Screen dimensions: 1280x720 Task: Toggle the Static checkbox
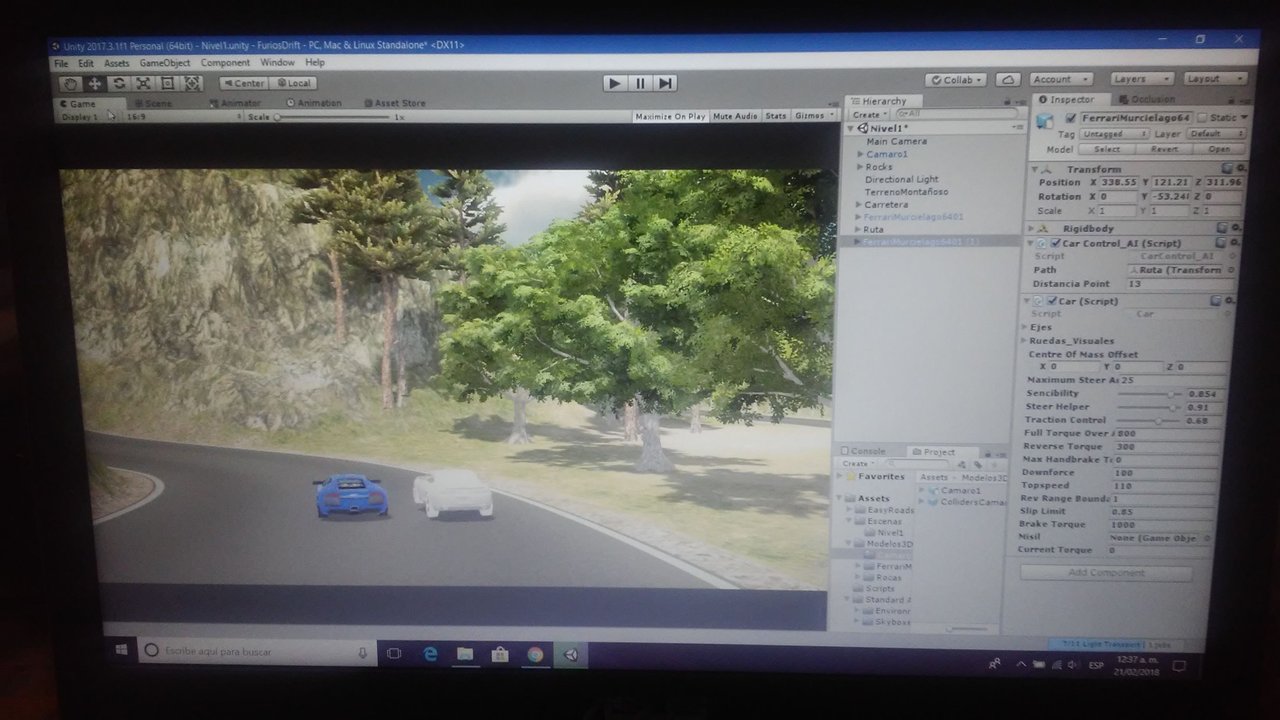(1202, 118)
